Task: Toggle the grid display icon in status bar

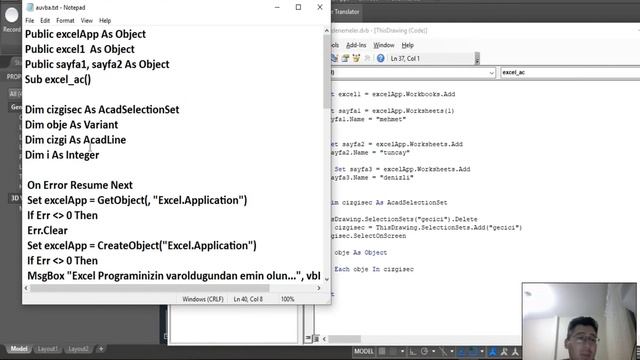Action: (382, 351)
